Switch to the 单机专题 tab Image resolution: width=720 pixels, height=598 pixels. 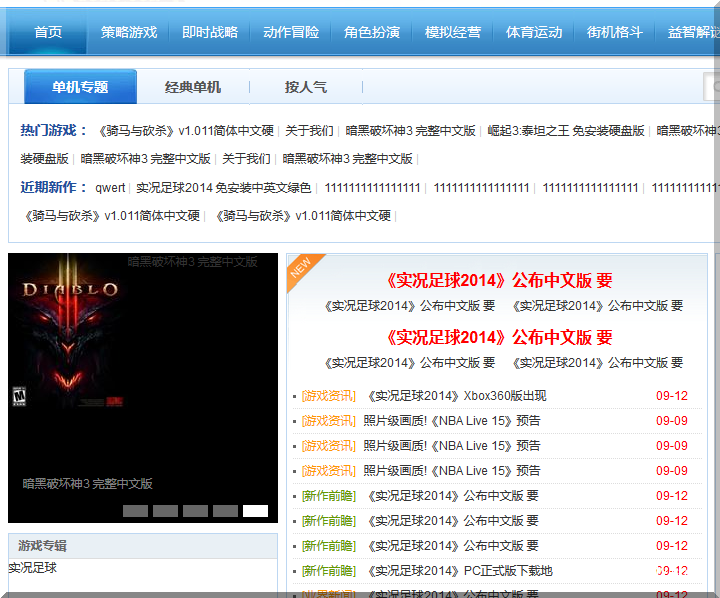coord(80,87)
